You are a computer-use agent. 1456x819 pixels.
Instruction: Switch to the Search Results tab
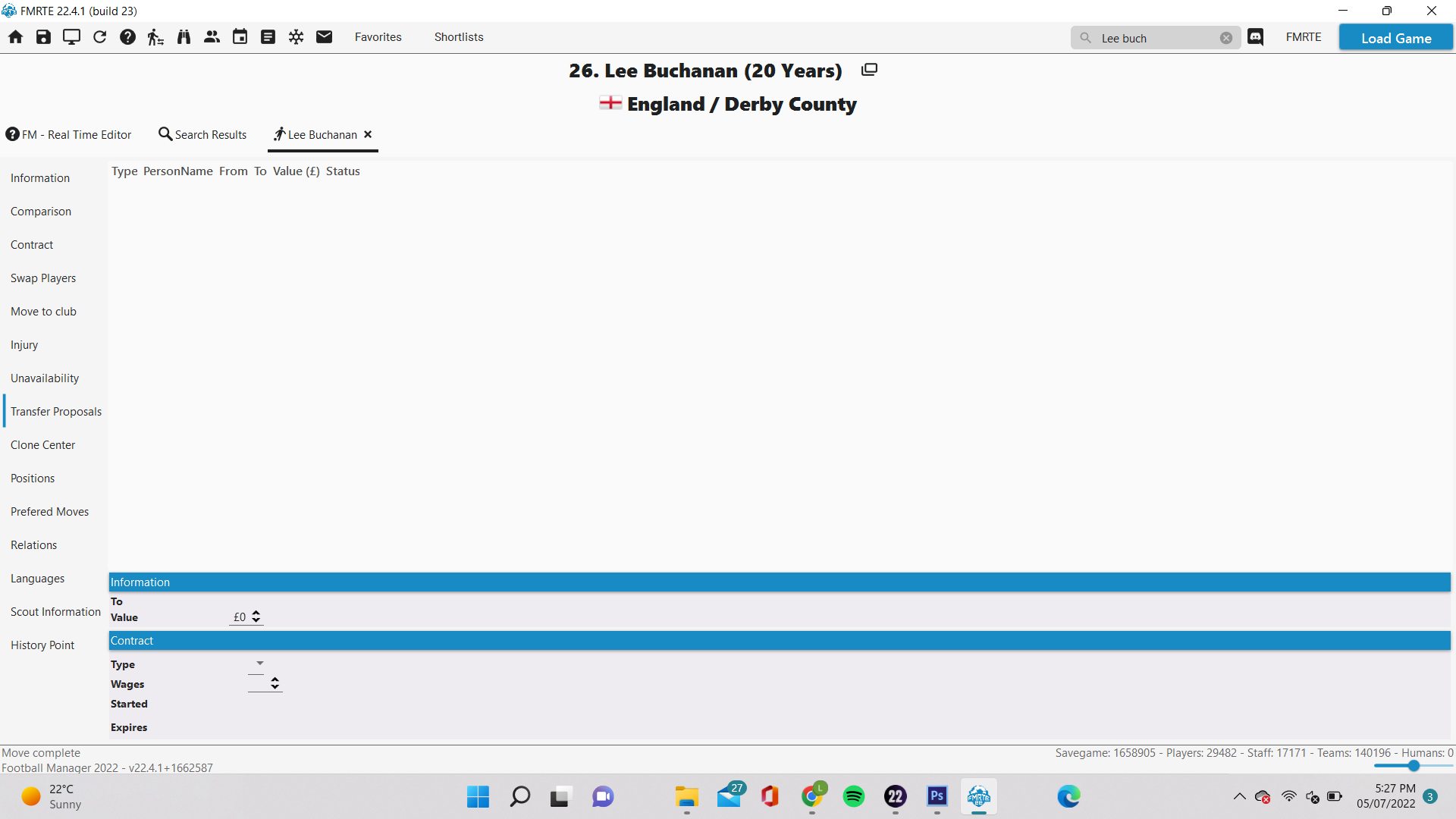point(202,134)
